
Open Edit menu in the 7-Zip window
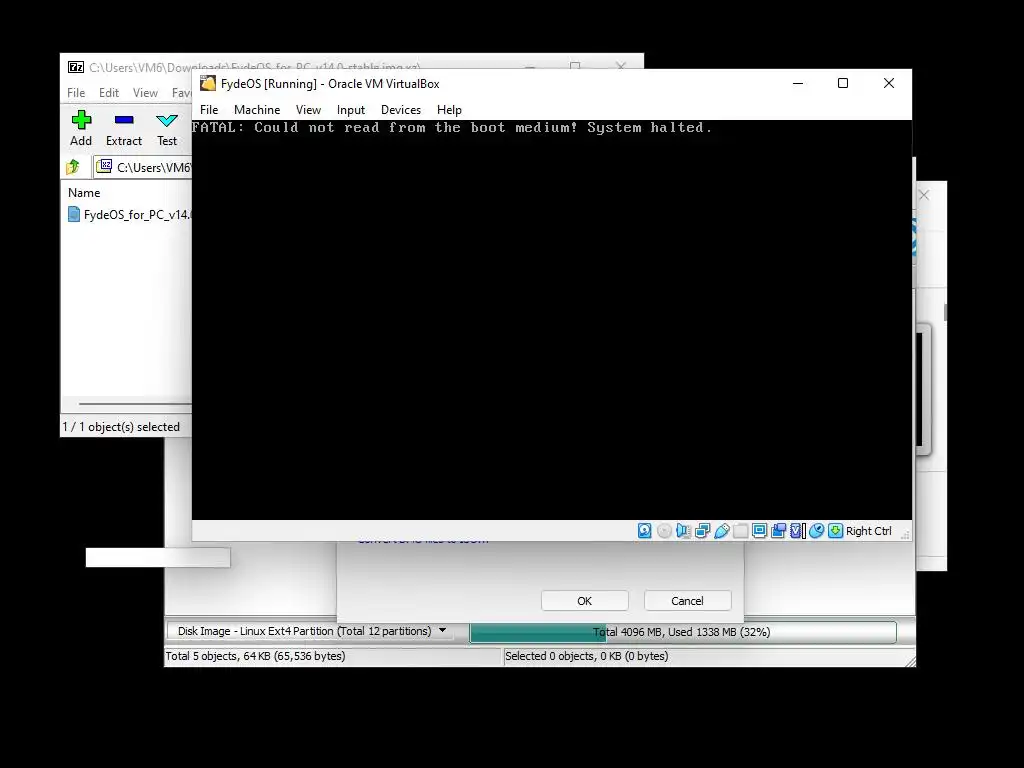[x=108, y=93]
